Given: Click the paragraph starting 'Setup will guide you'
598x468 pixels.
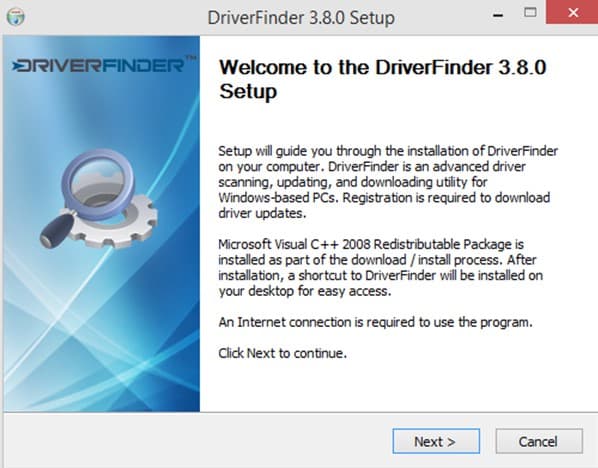Looking at the screenshot, I should [x=388, y=182].
